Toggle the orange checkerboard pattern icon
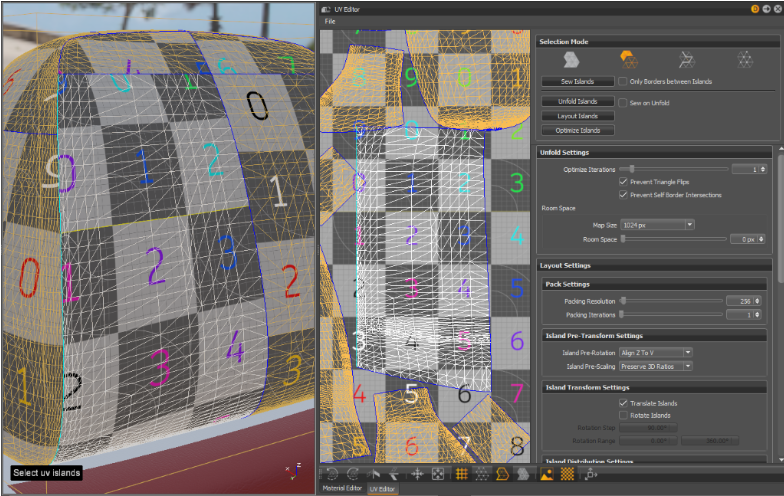 click(567, 474)
